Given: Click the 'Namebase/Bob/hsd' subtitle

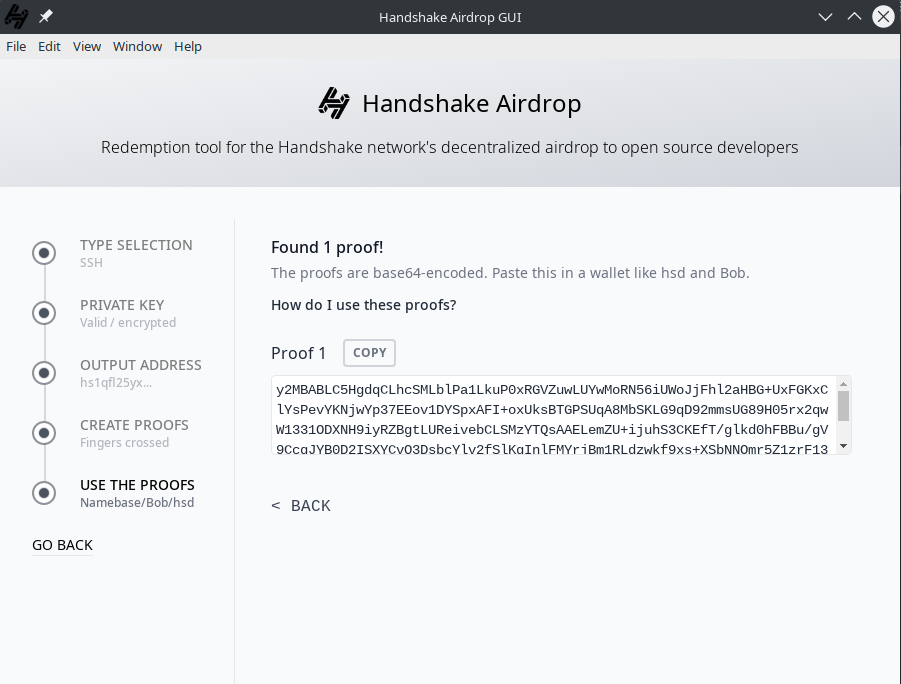Looking at the screenshot, I should coord(137,502).
